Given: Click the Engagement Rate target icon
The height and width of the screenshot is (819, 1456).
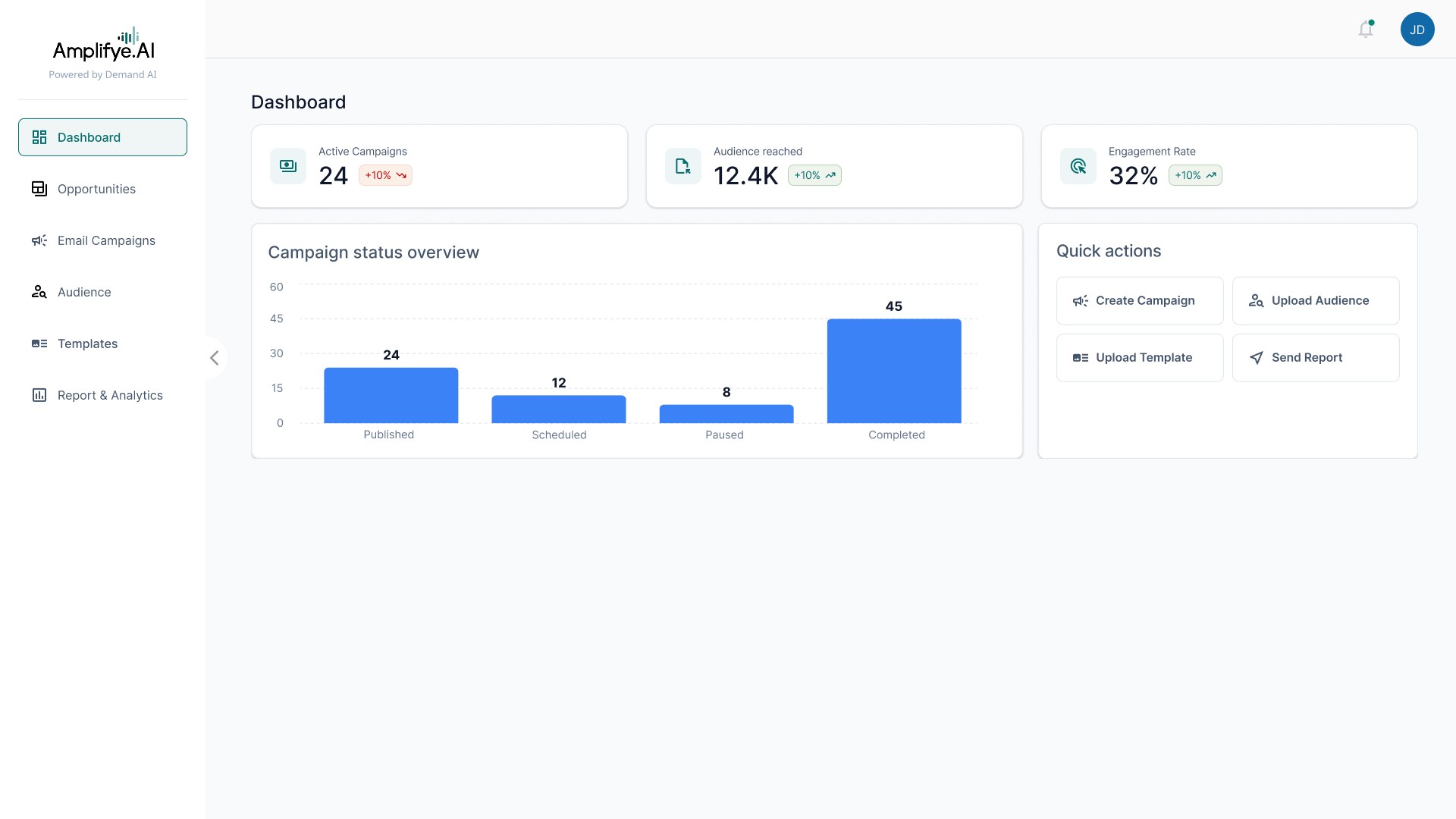Looking at the screenshot, I should [x=1078, y=166].
